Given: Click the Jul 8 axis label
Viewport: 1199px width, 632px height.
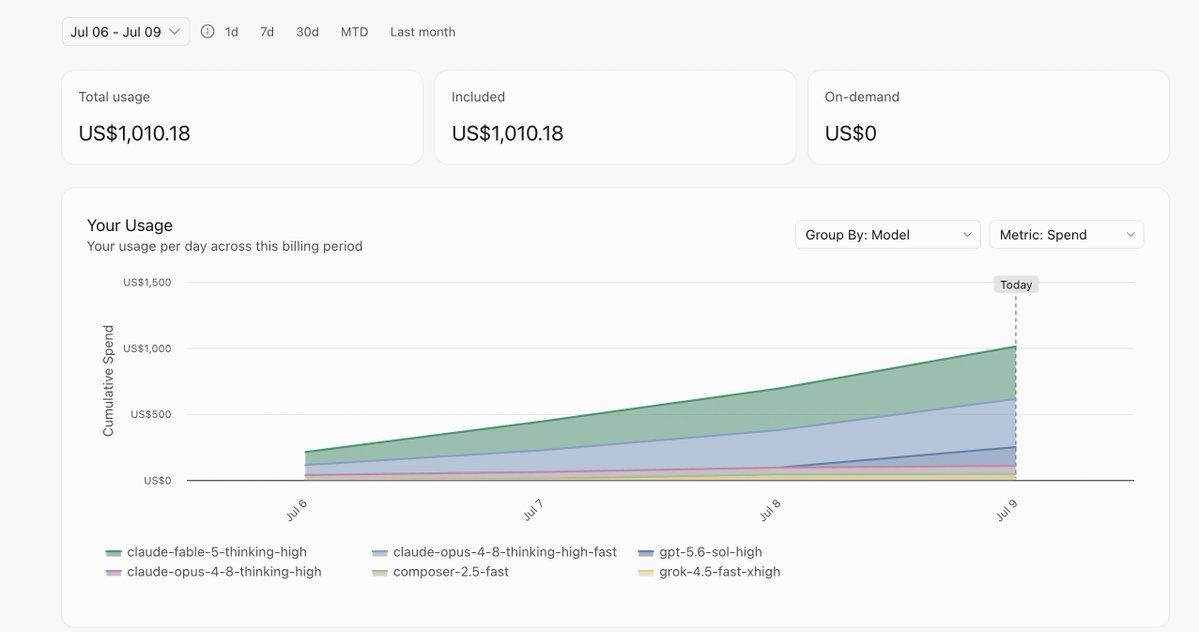Looking at the screenshot, I should pyautogui.click(x=770, y=510).
